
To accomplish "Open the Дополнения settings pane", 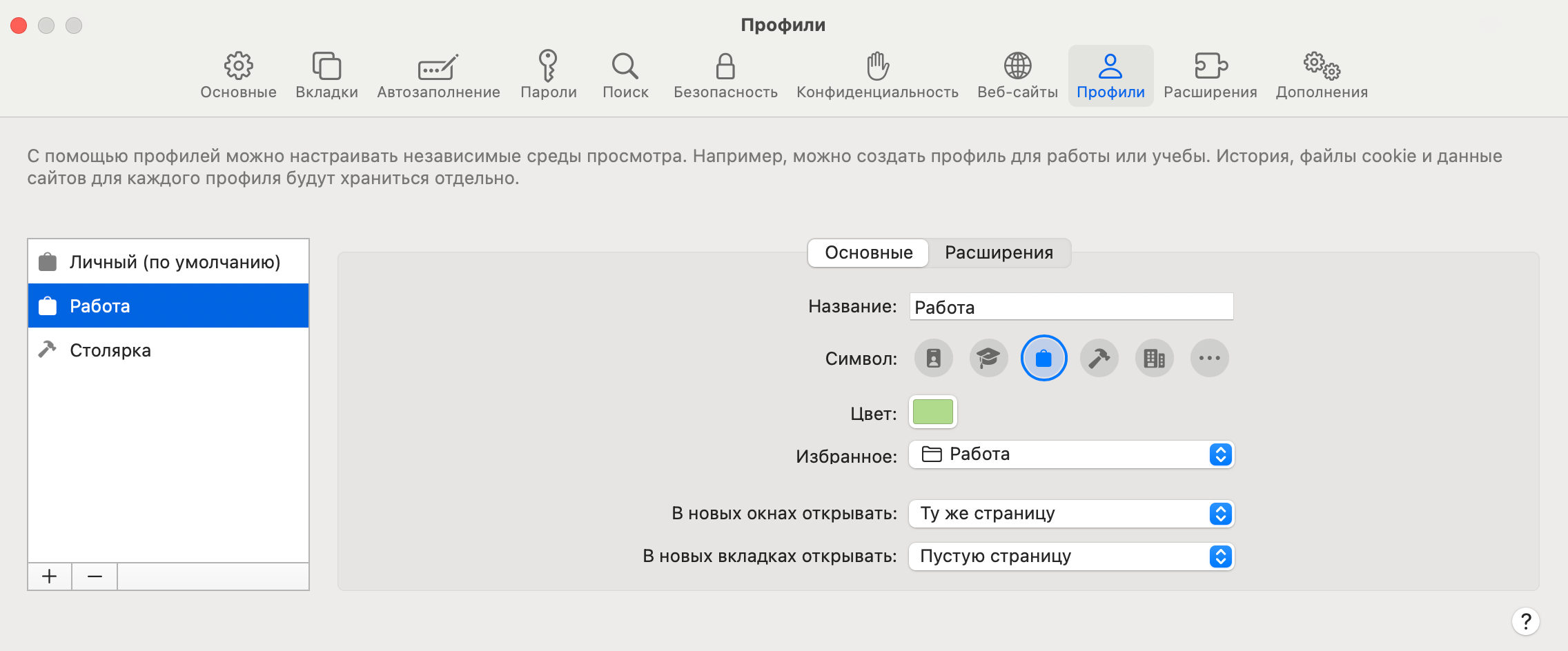I will coord(1322,76).
